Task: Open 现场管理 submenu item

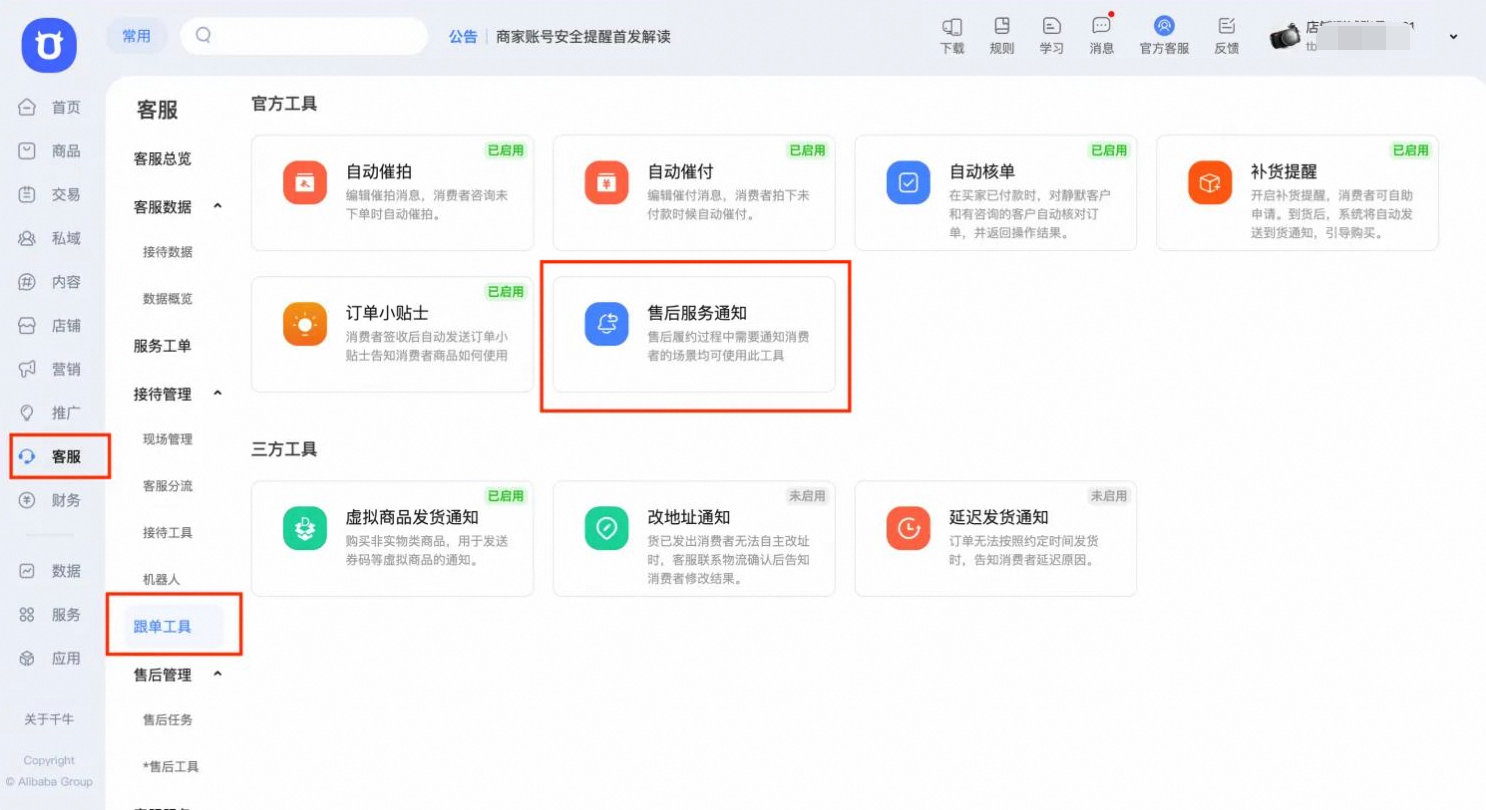Action: click(x=167, y=439)
